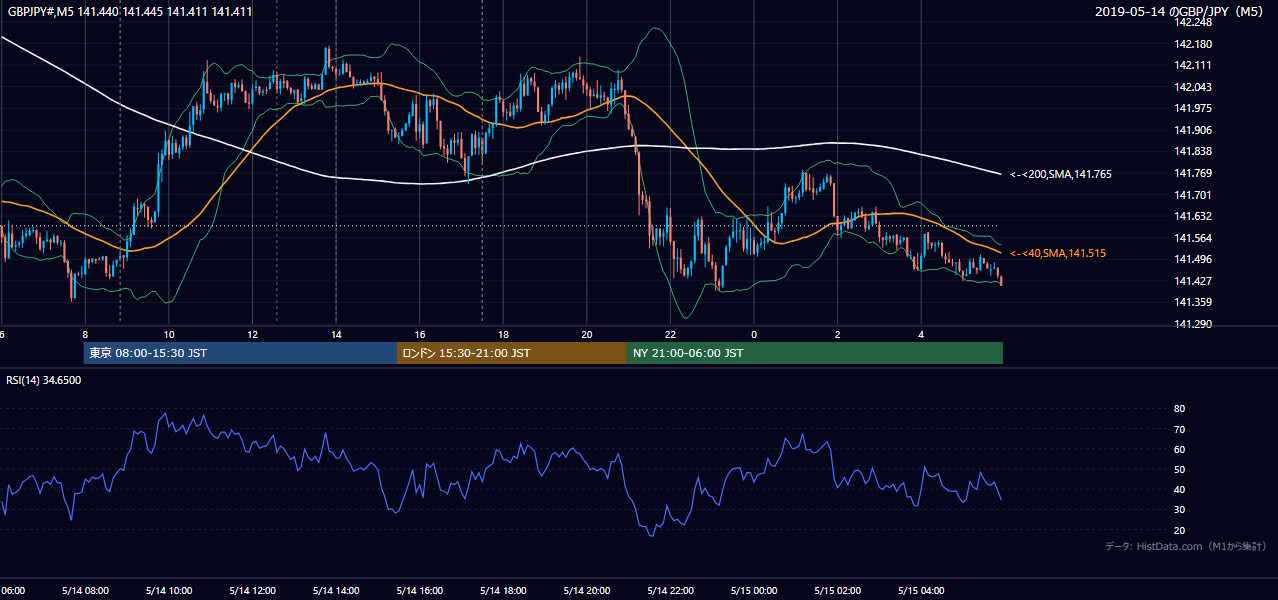Click the 5/14 12:00 time axis label
Screen dimensions: 1278x600
[252, 590]
